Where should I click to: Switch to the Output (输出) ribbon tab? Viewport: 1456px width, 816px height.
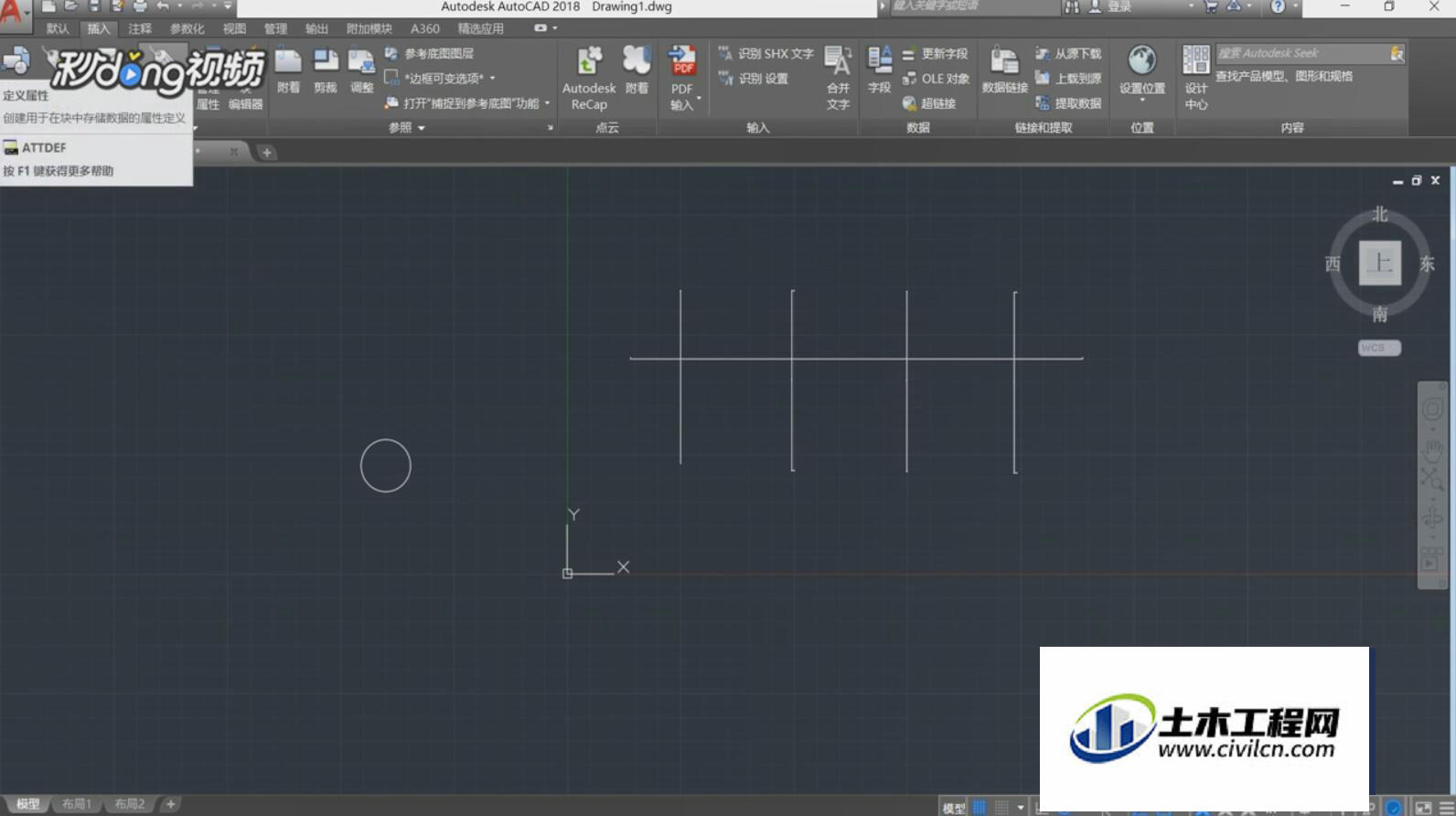coord(316,28)
